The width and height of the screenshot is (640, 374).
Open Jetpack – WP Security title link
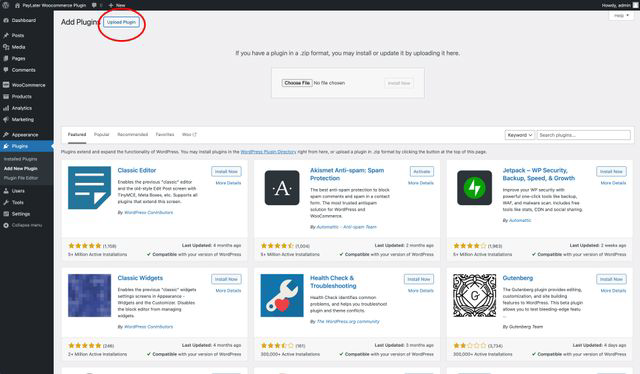pos(539,174)
